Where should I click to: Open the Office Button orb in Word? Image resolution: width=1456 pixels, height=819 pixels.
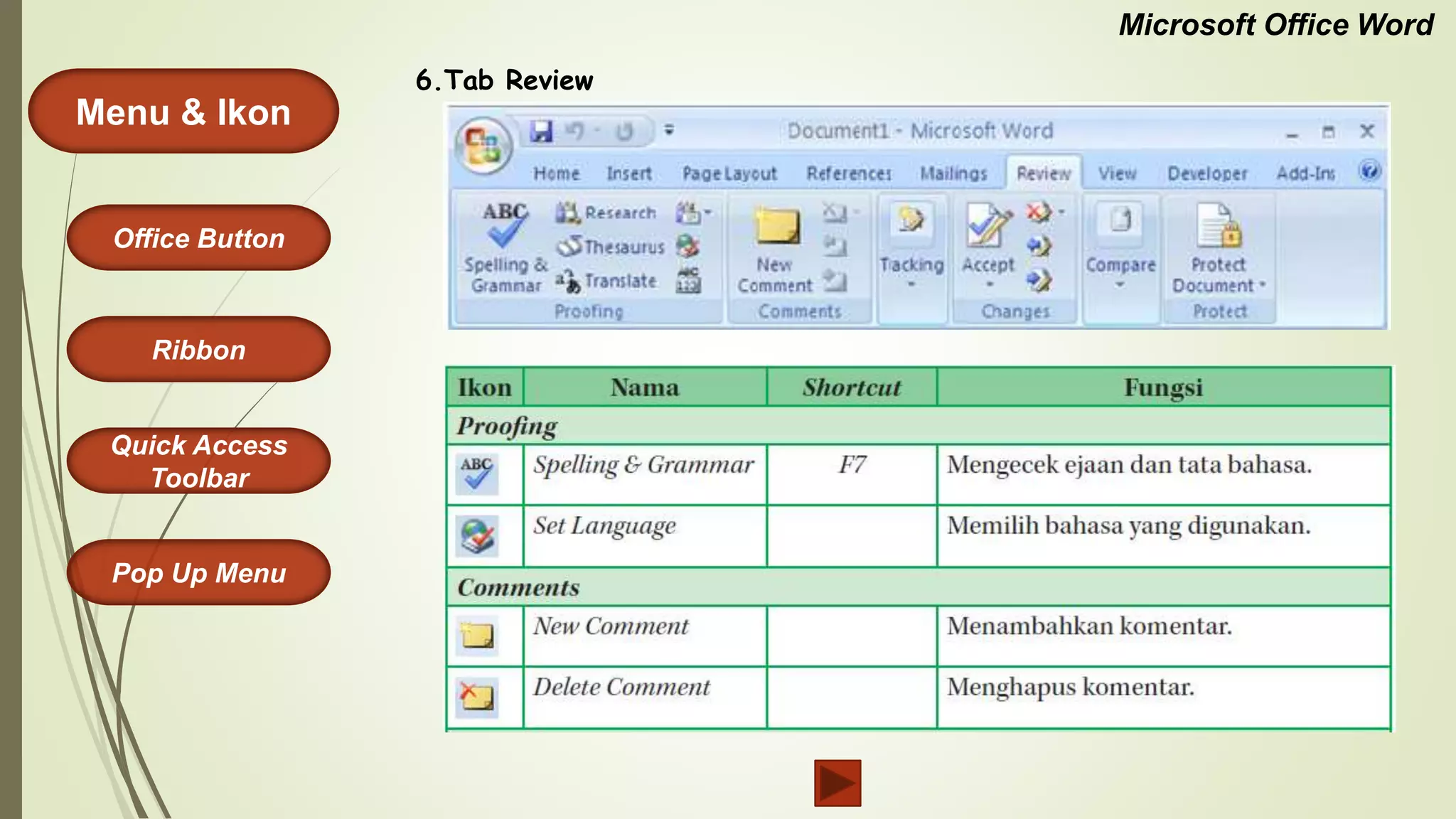(483, 145)
